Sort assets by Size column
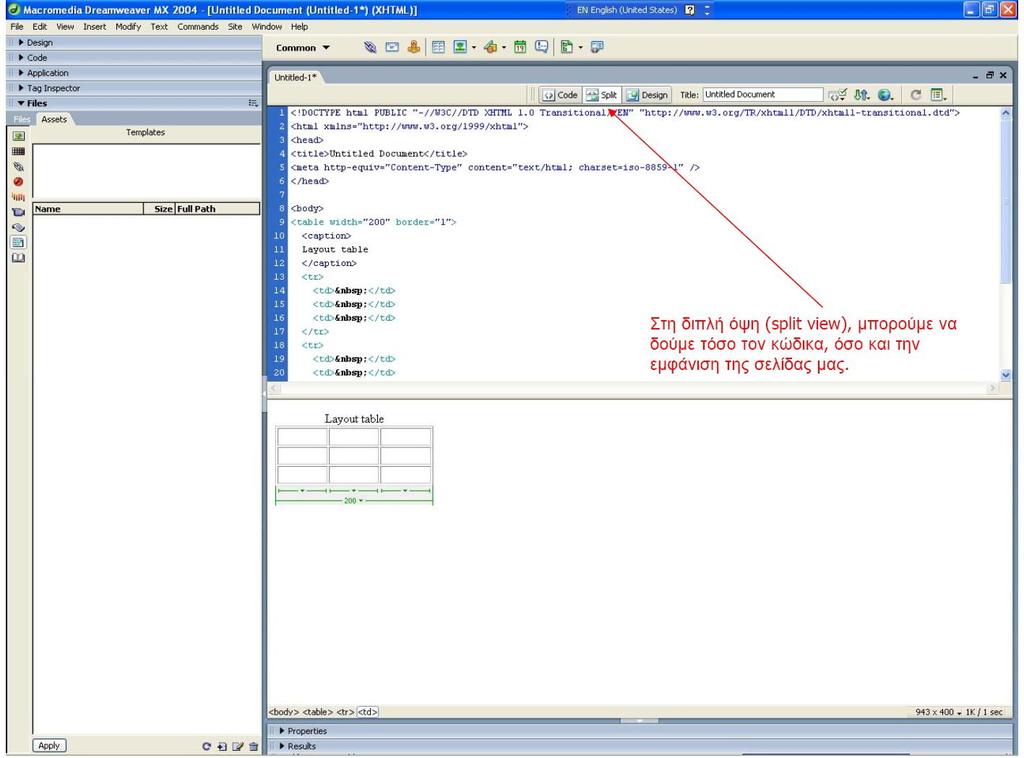This screenshot has height=758, width=1024. pos(159,209)
